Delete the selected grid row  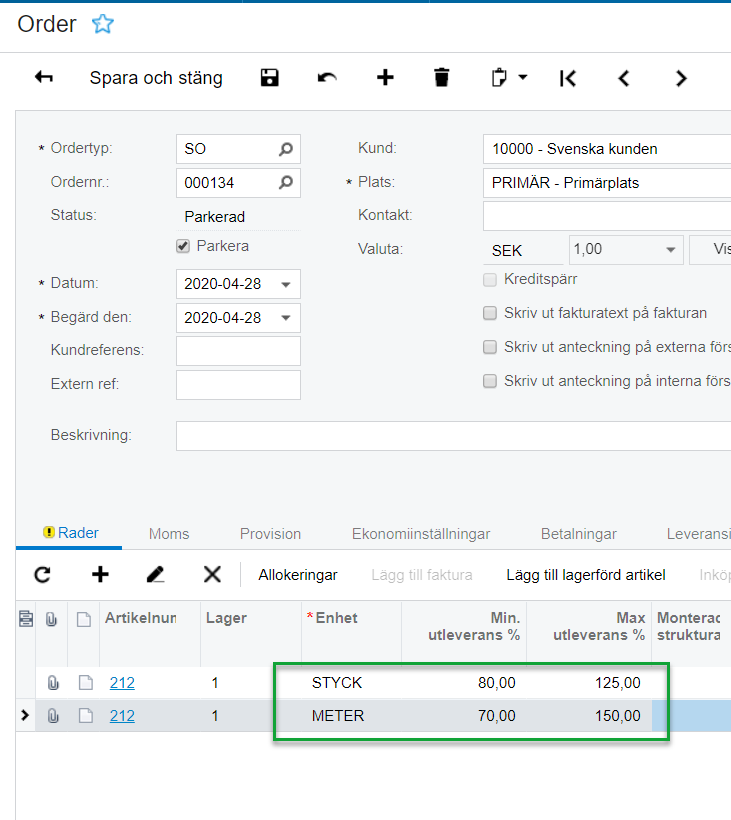coord(212,574)
